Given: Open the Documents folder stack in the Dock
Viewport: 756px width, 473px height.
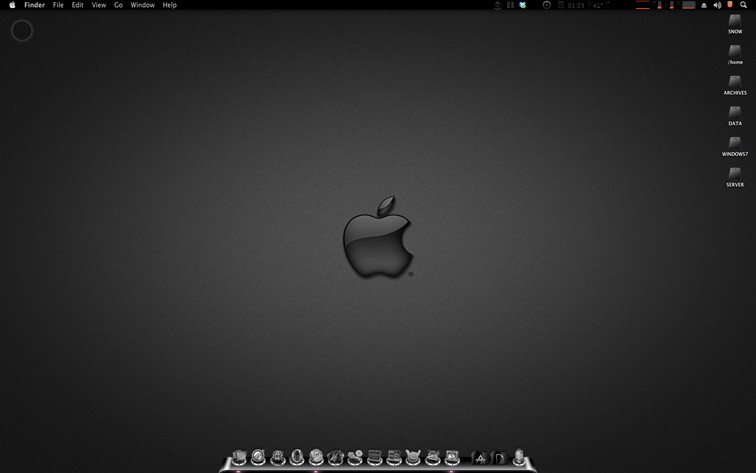Looking at the screenshot, I should pos(500,458).
